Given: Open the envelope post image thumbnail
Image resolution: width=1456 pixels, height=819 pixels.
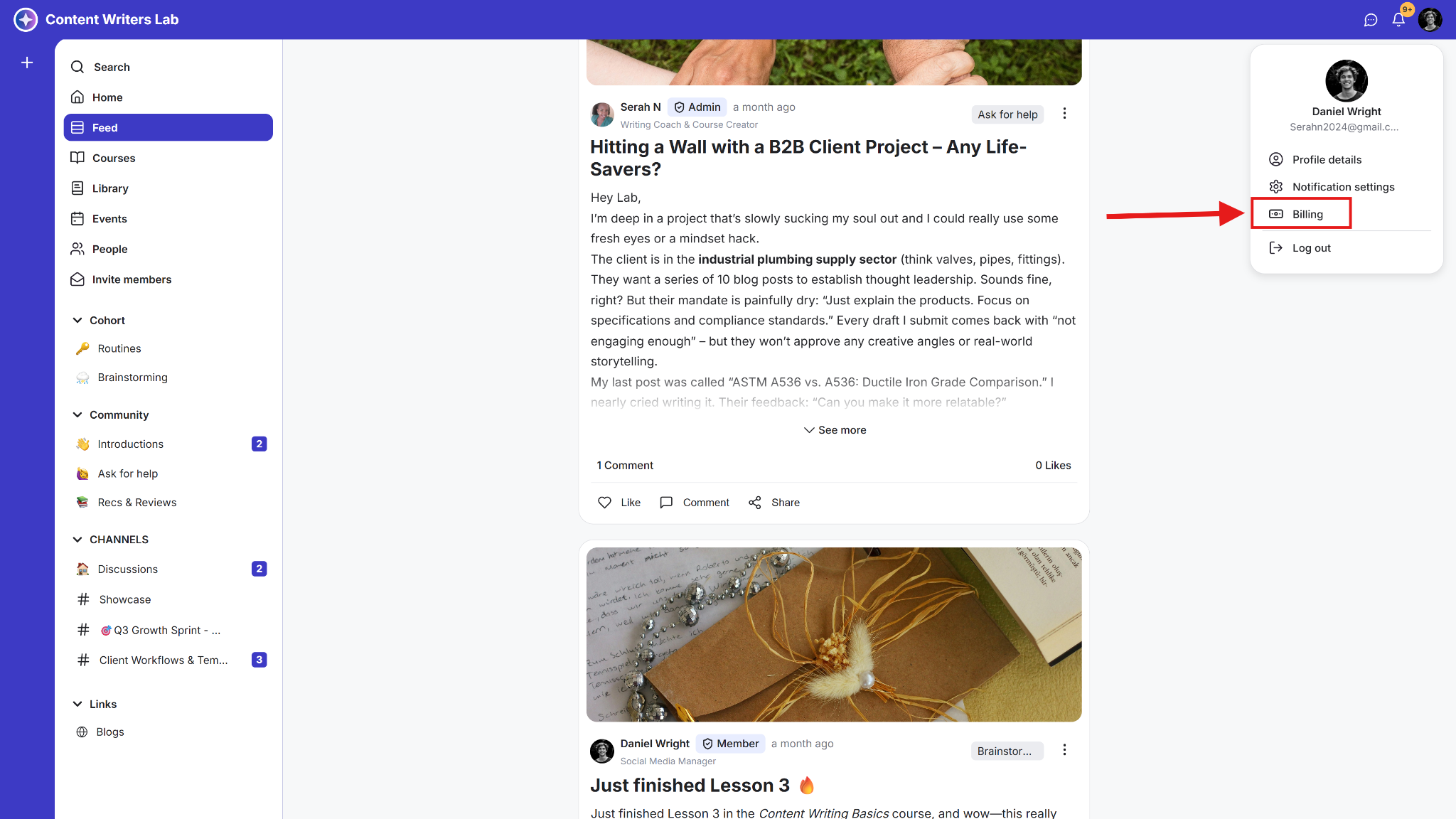Looking at the screenshot, I should (834, 634).
